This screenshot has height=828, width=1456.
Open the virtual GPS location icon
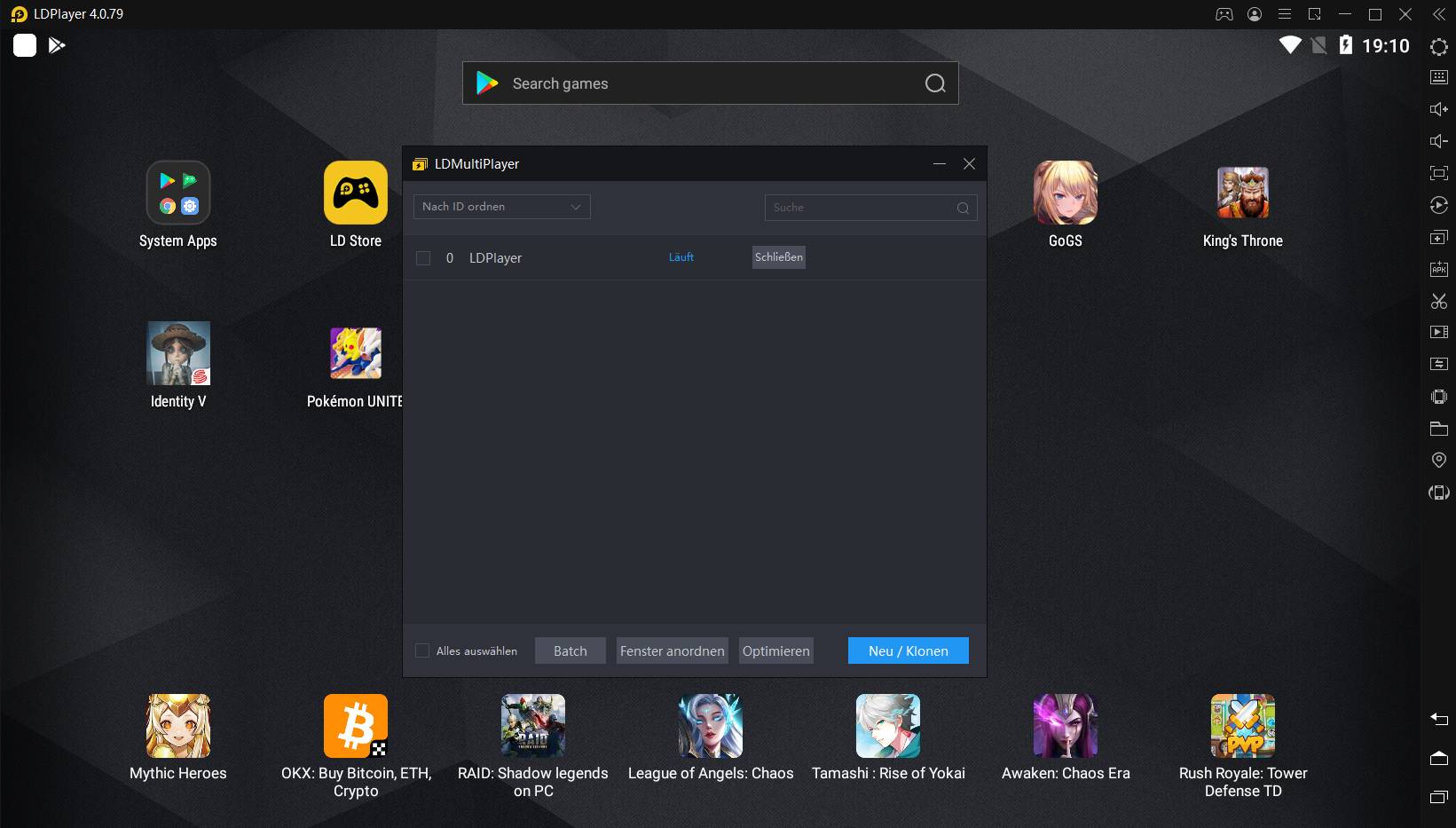pyautogui.click(x=1439, y=460)
